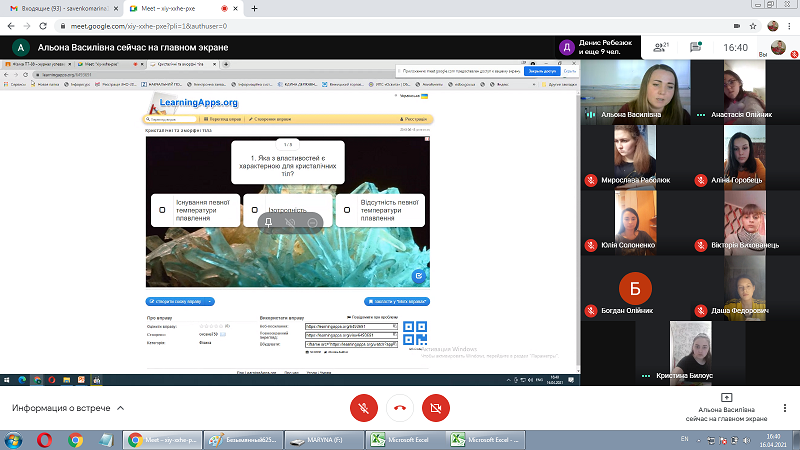Open Chrome three-dot menu
The image size is (800, 450).
point(789,26)
